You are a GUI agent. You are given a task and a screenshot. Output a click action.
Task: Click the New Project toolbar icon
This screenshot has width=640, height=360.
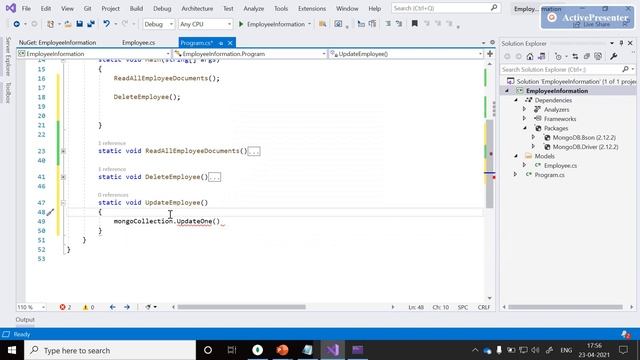pyautogui.click(x=50, y=24)
